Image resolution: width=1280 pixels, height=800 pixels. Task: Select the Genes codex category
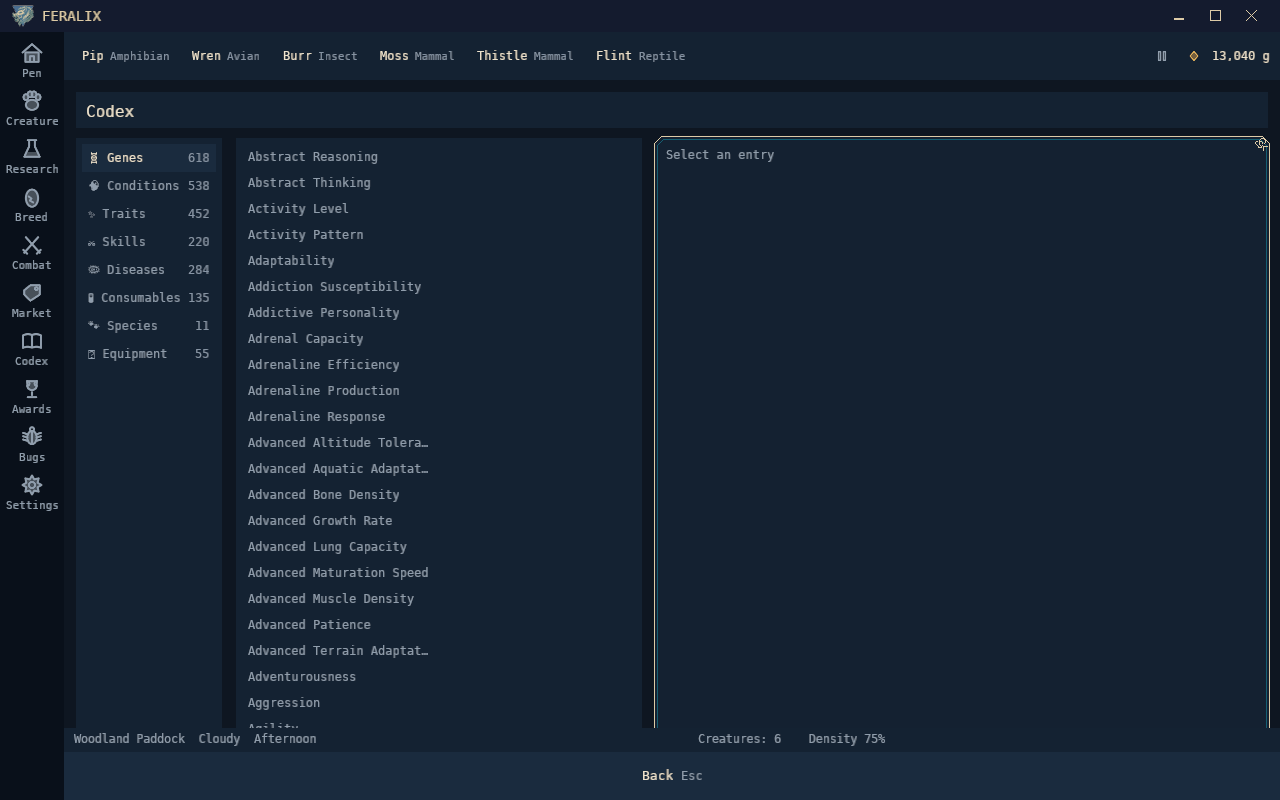pyautogui.click(x=149, y=158)
